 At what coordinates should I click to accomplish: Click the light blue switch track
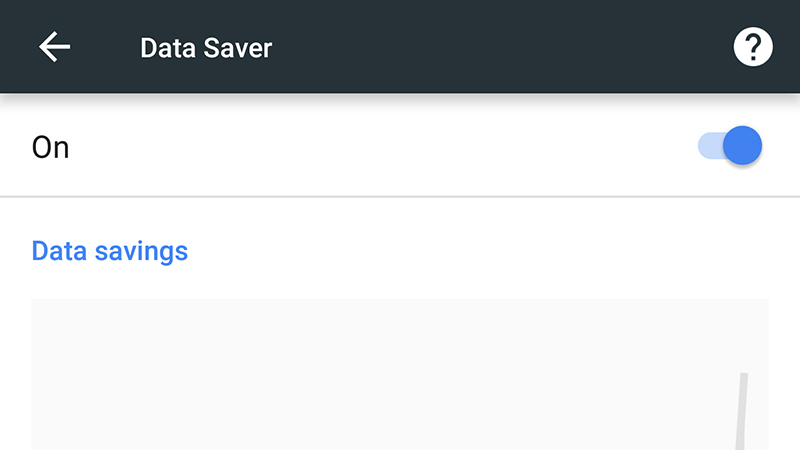(711, 146)
